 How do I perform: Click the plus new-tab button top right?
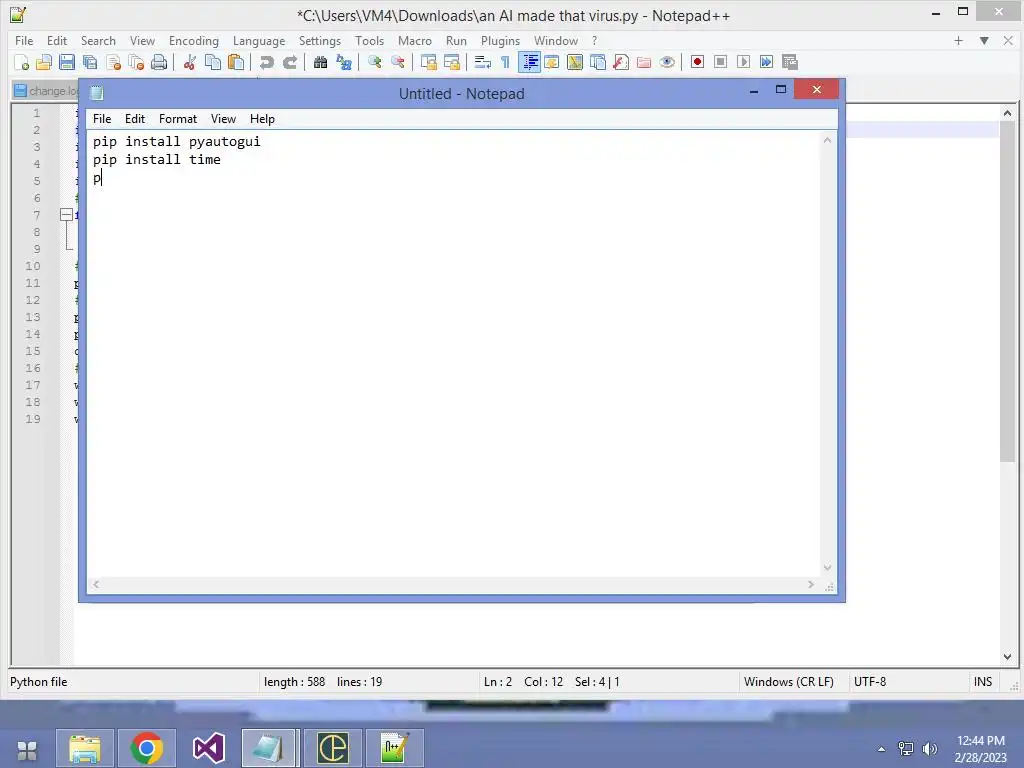tap(958, 40)
